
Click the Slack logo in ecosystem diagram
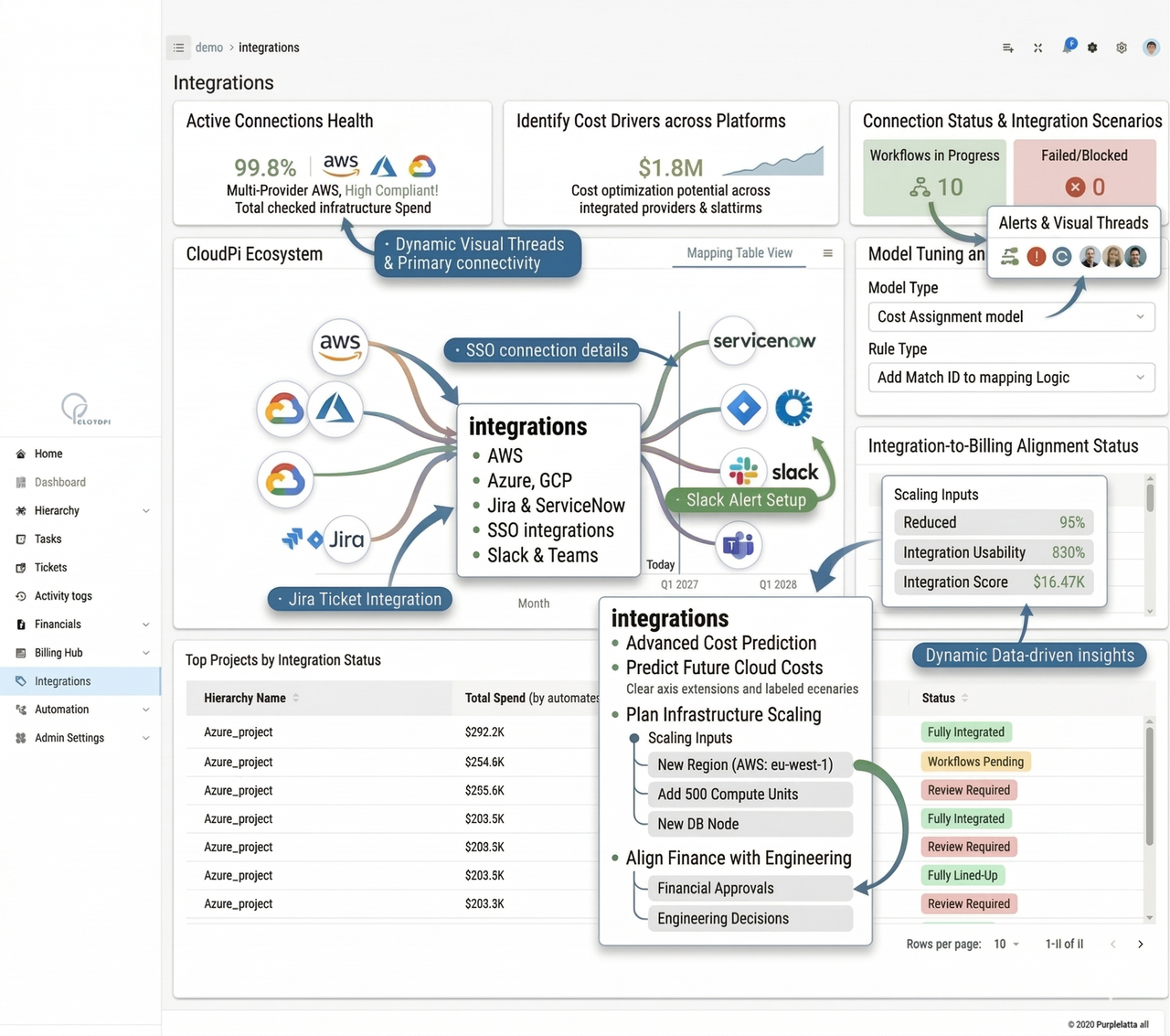[770, 471]
